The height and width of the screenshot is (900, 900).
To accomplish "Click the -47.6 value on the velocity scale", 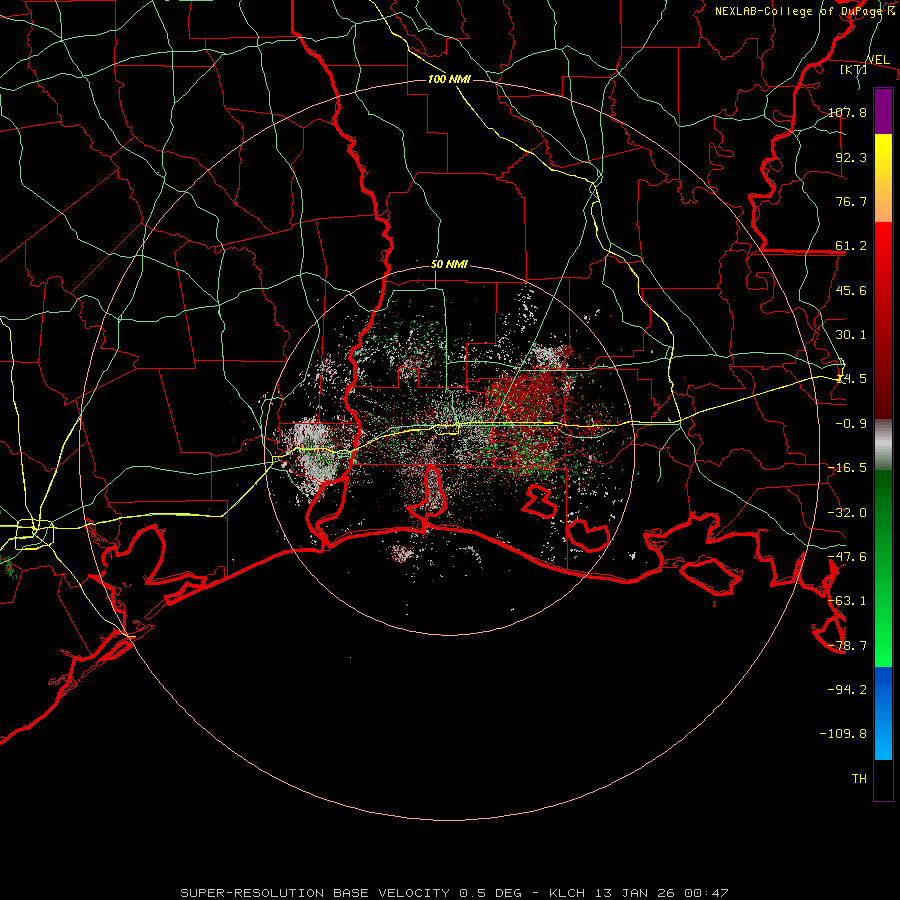I will click(x=847, y=557).
